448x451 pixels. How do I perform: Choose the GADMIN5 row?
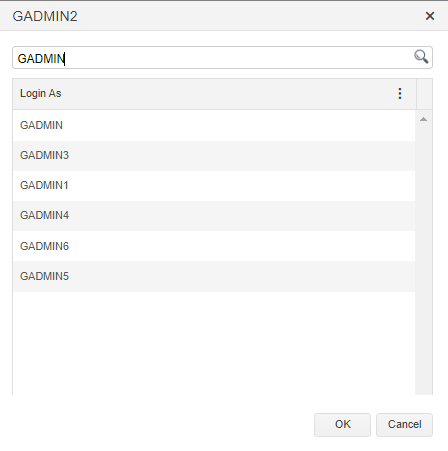point(214,276)
